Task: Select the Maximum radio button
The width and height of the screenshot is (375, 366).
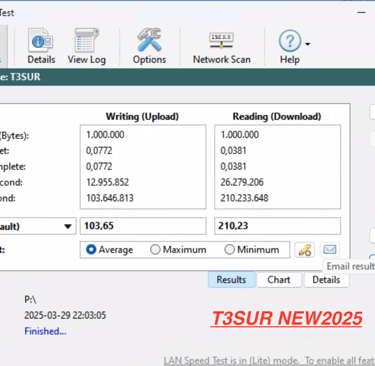Action: pos(155,249)
